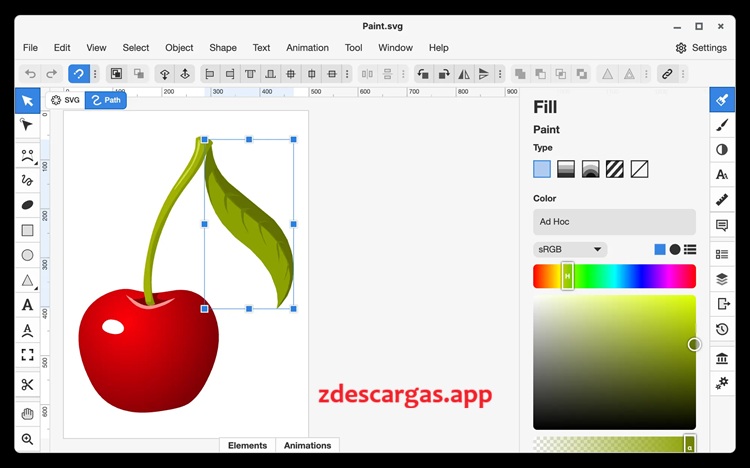Choose radial gradient paint type

tap(590, 169)
